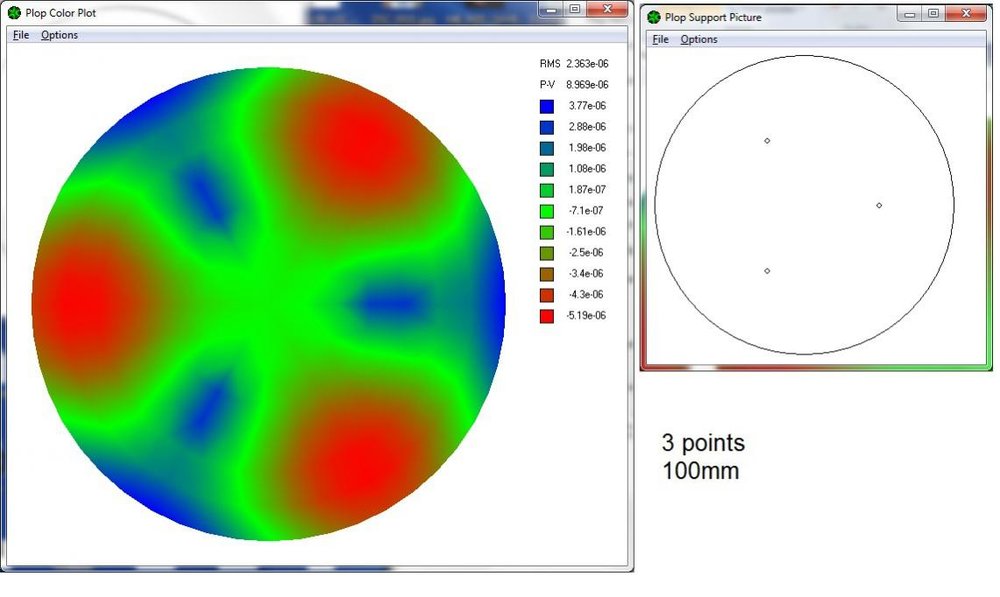The height and width of the screenshot is (597, 1000).
Task: Open File menu in Plop Color Plot
Action: pos(21,35)
